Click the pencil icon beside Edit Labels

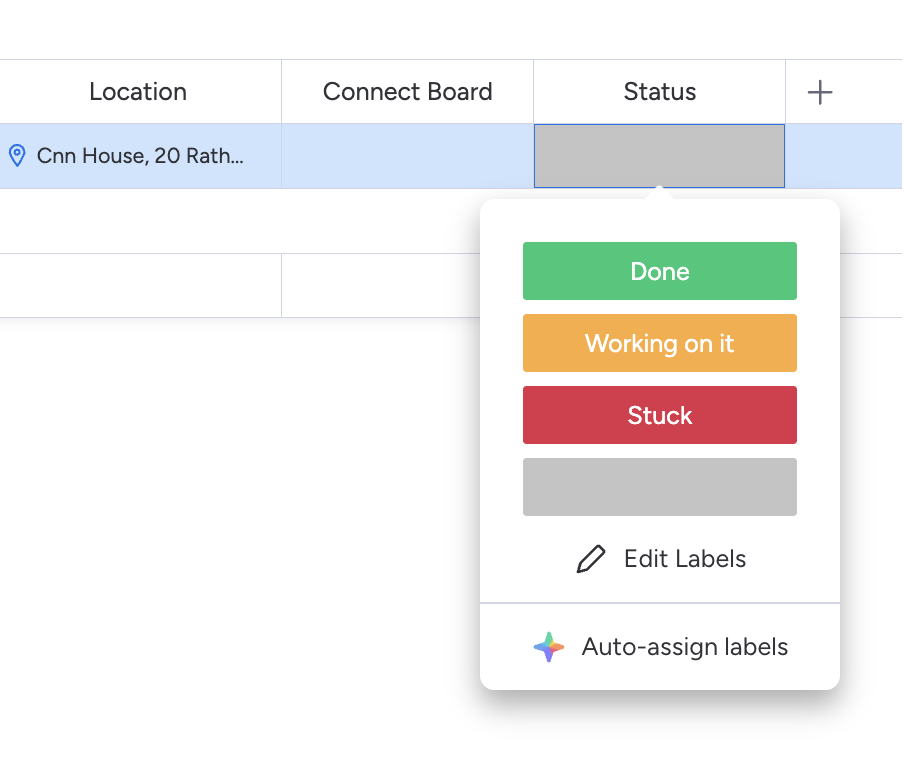click(x=591, y=559)
